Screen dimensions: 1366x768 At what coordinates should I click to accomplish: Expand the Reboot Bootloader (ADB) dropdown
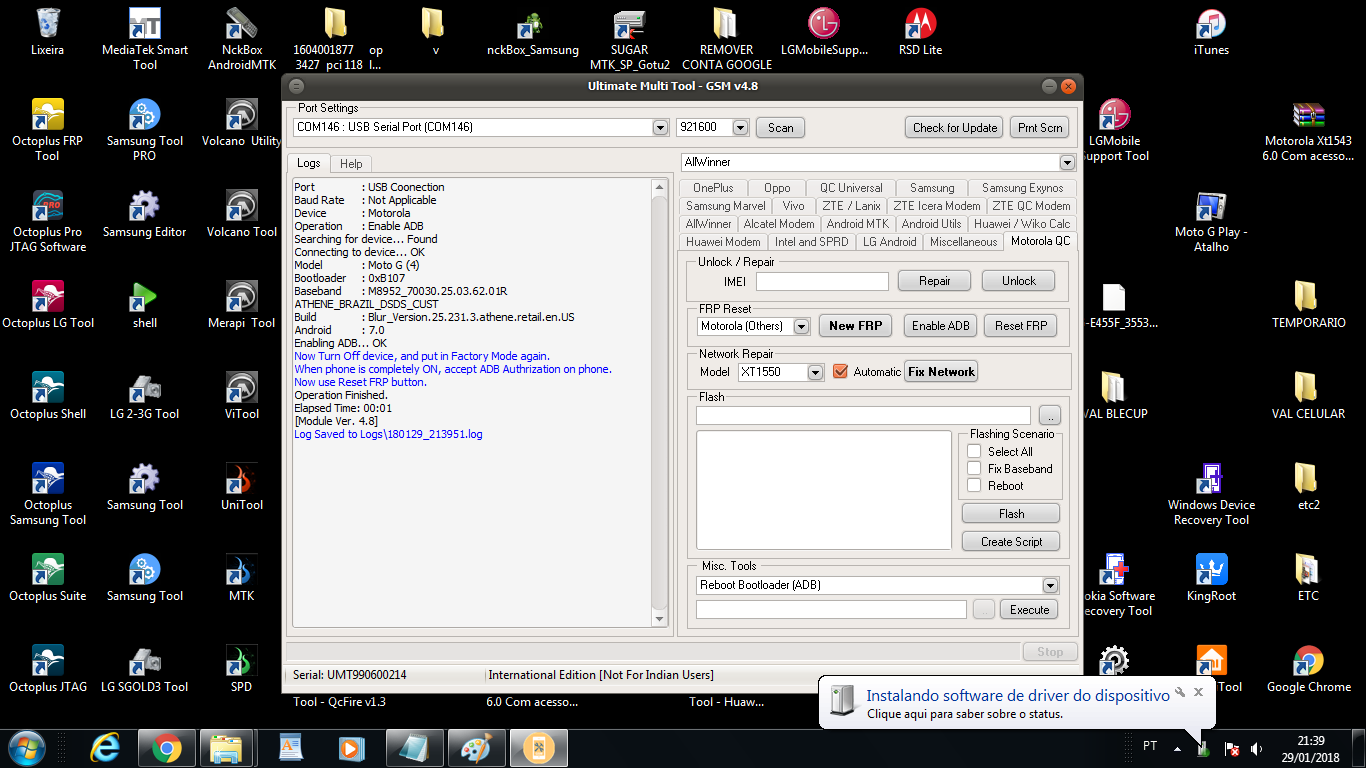click(1050, 585)
